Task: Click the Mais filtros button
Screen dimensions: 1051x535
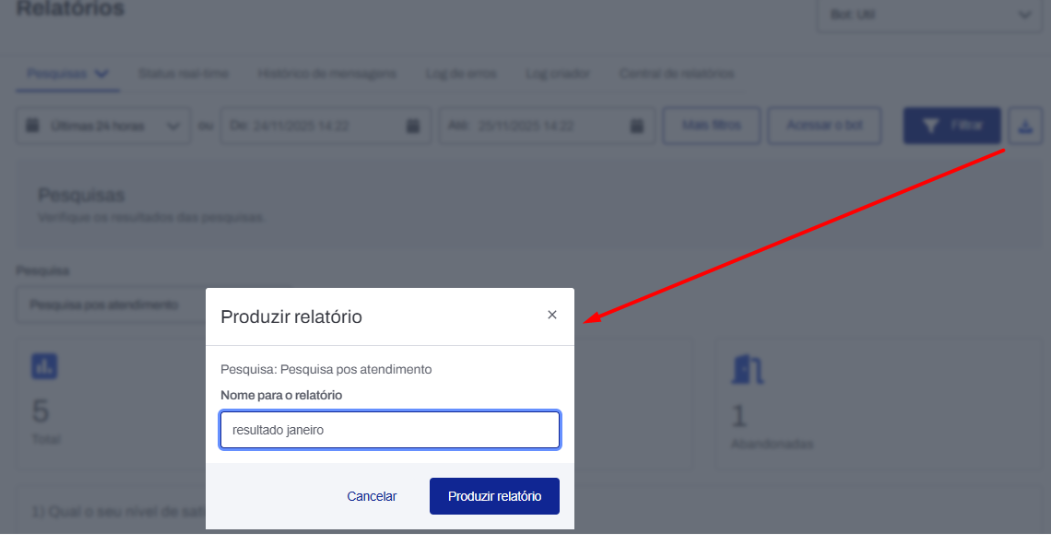Action: tap(711, 126)
